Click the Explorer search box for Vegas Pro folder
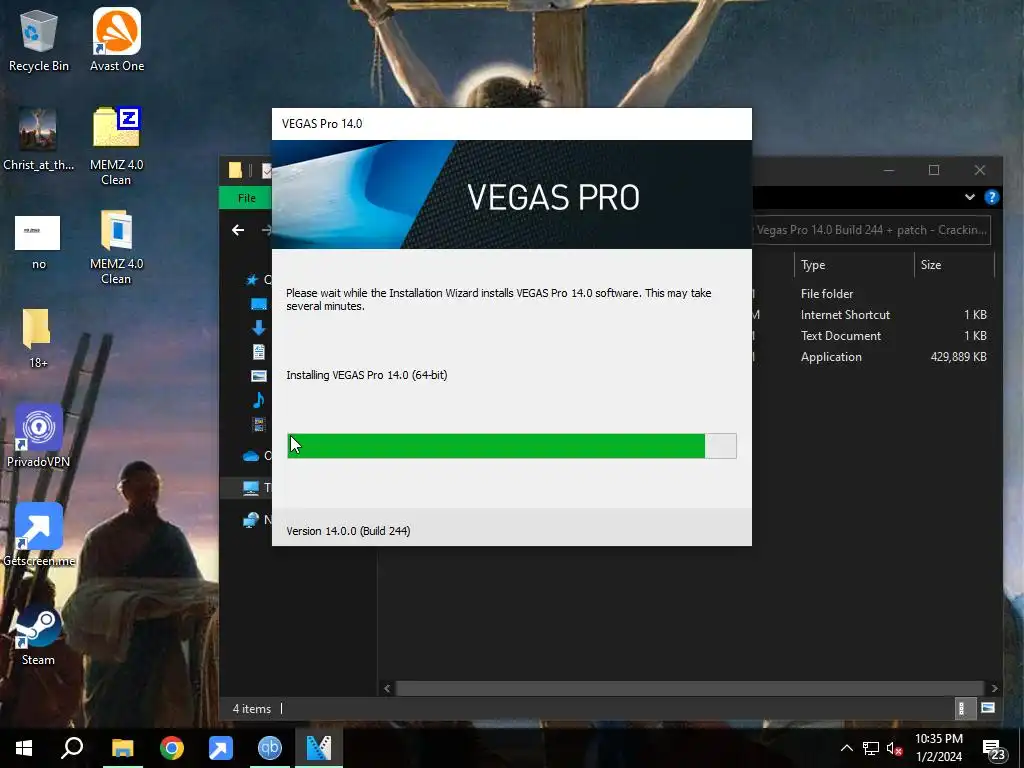The image size is (1024, 768). click(871, 230)
